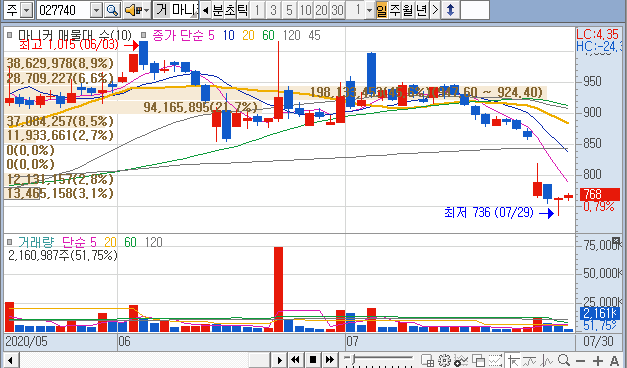Viewport: 627px width, 368px height.
Task: Click the add-indicator chart icon
Action: tap(461, 361)
